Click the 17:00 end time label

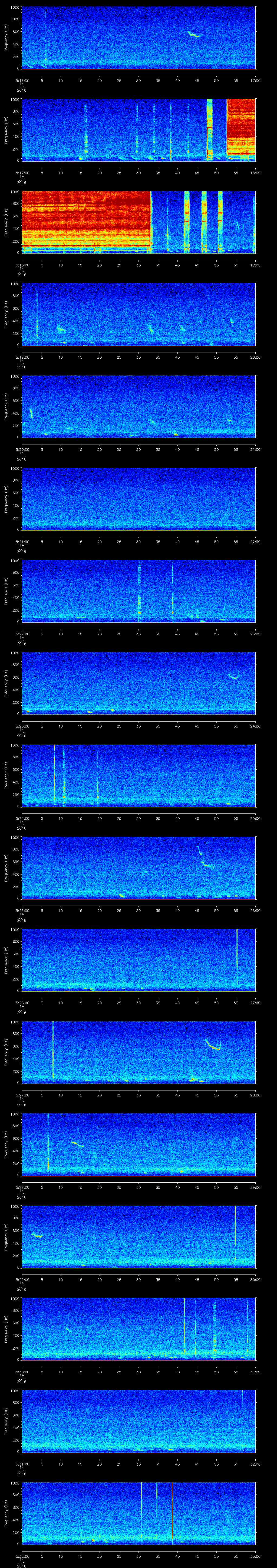[256, 80]
